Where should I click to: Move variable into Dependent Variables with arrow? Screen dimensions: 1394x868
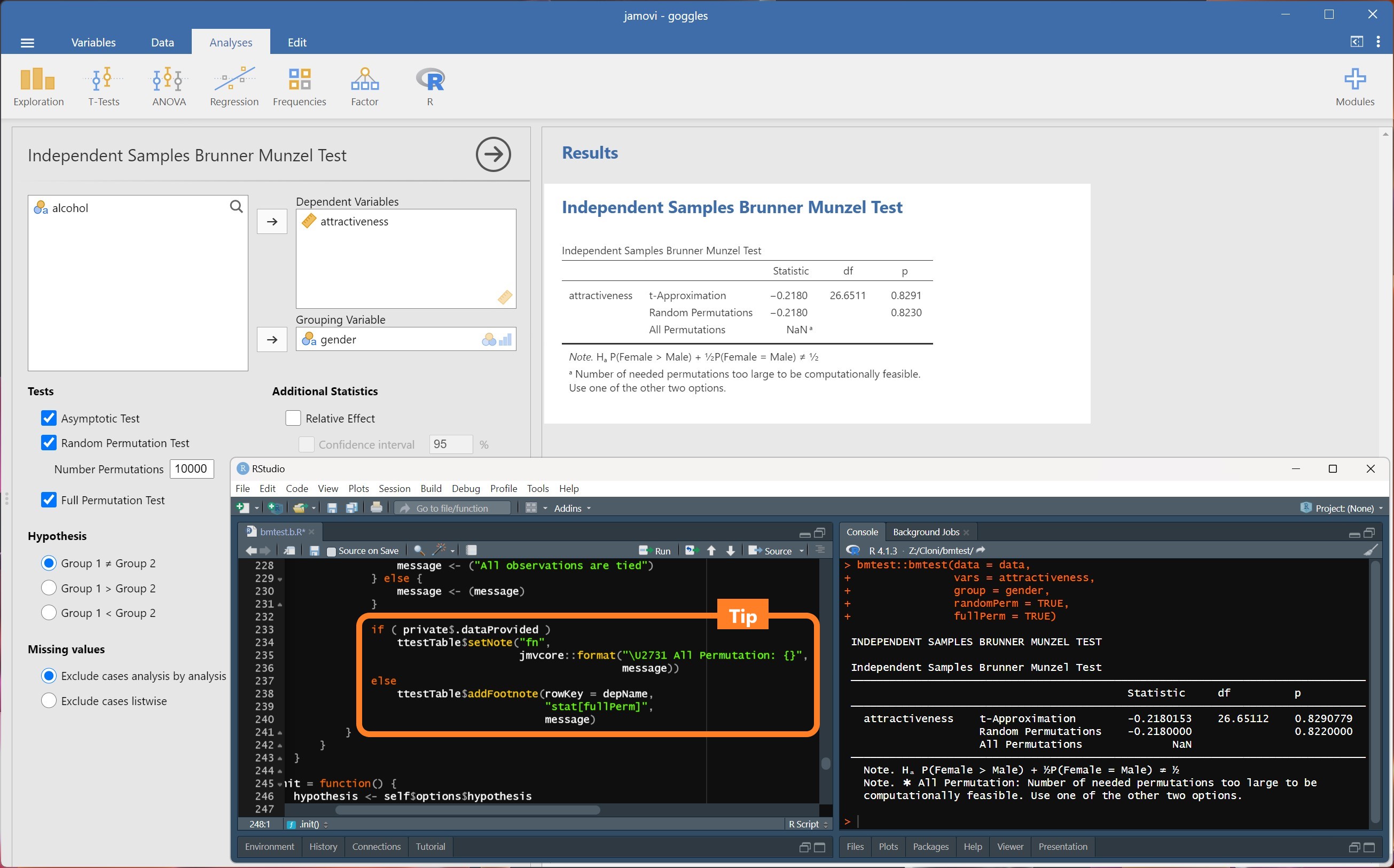(x=272, y=222)
